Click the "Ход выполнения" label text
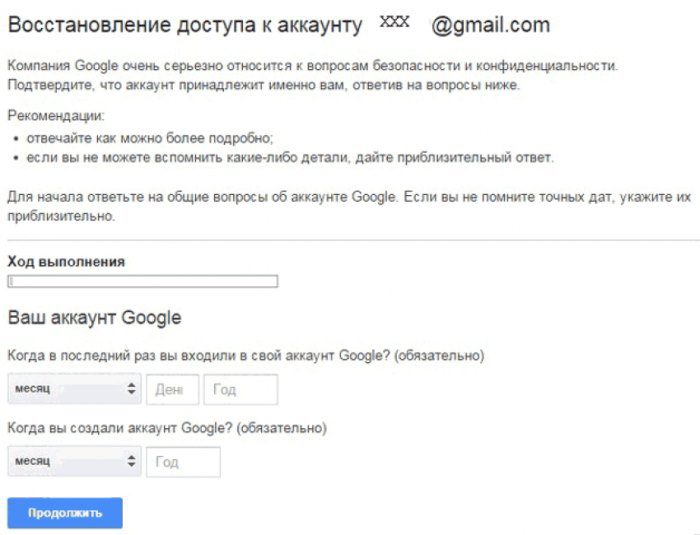Image resolution: width=700 pixels, height=535 pixels. (66, 262)
